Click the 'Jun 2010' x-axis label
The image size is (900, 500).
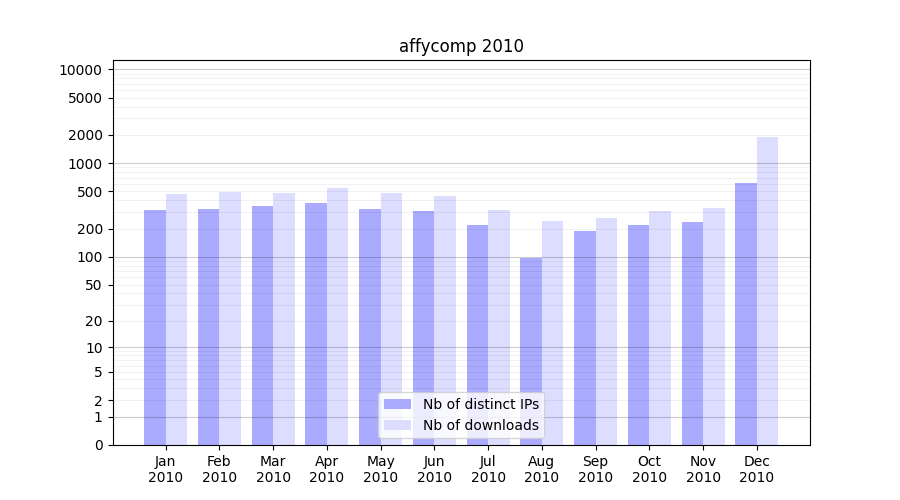(x=434, y=469)
